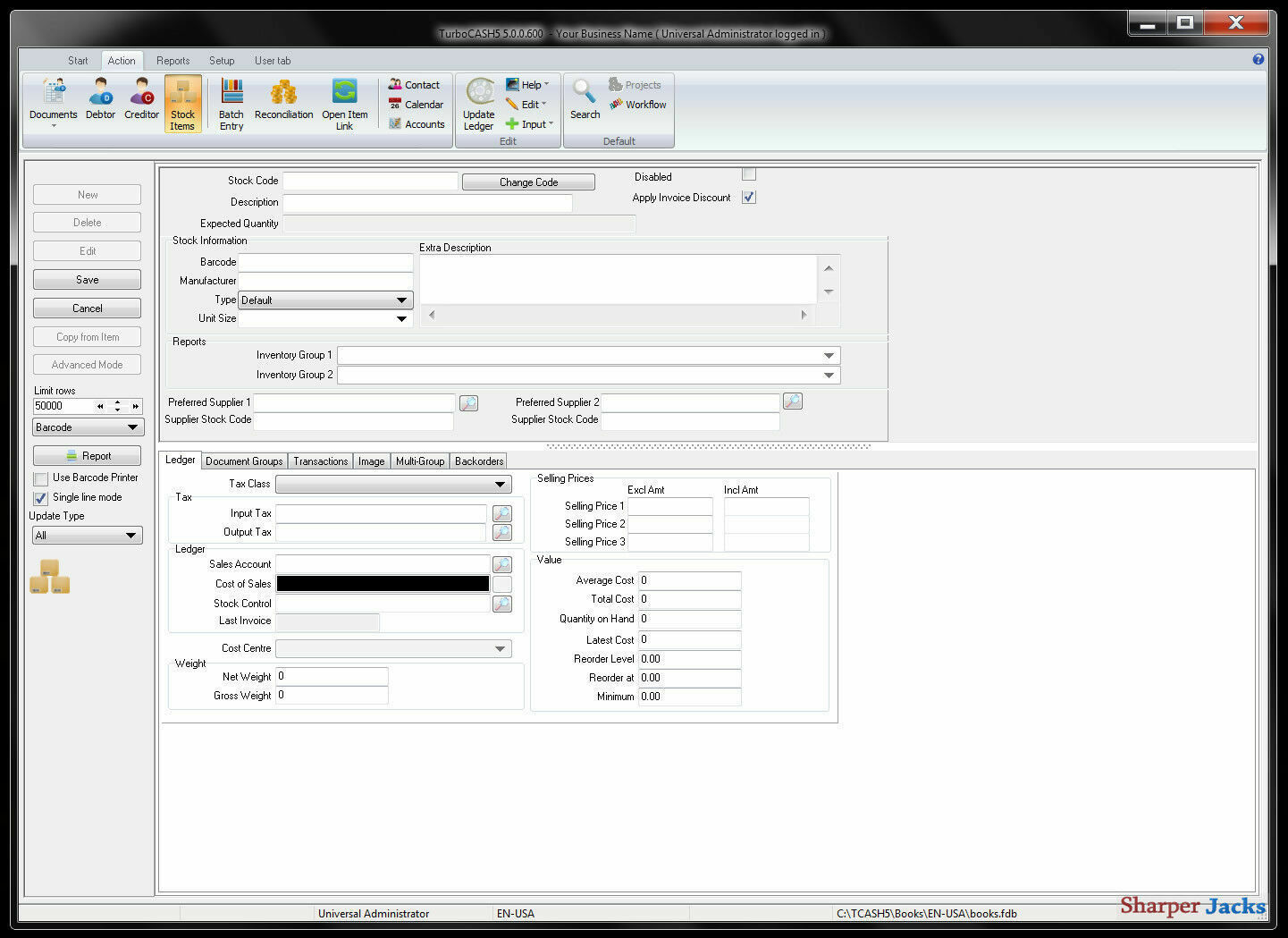Screen dimensions: 1288x938
Task: Click the Save button
Action: tap(88, 280)
